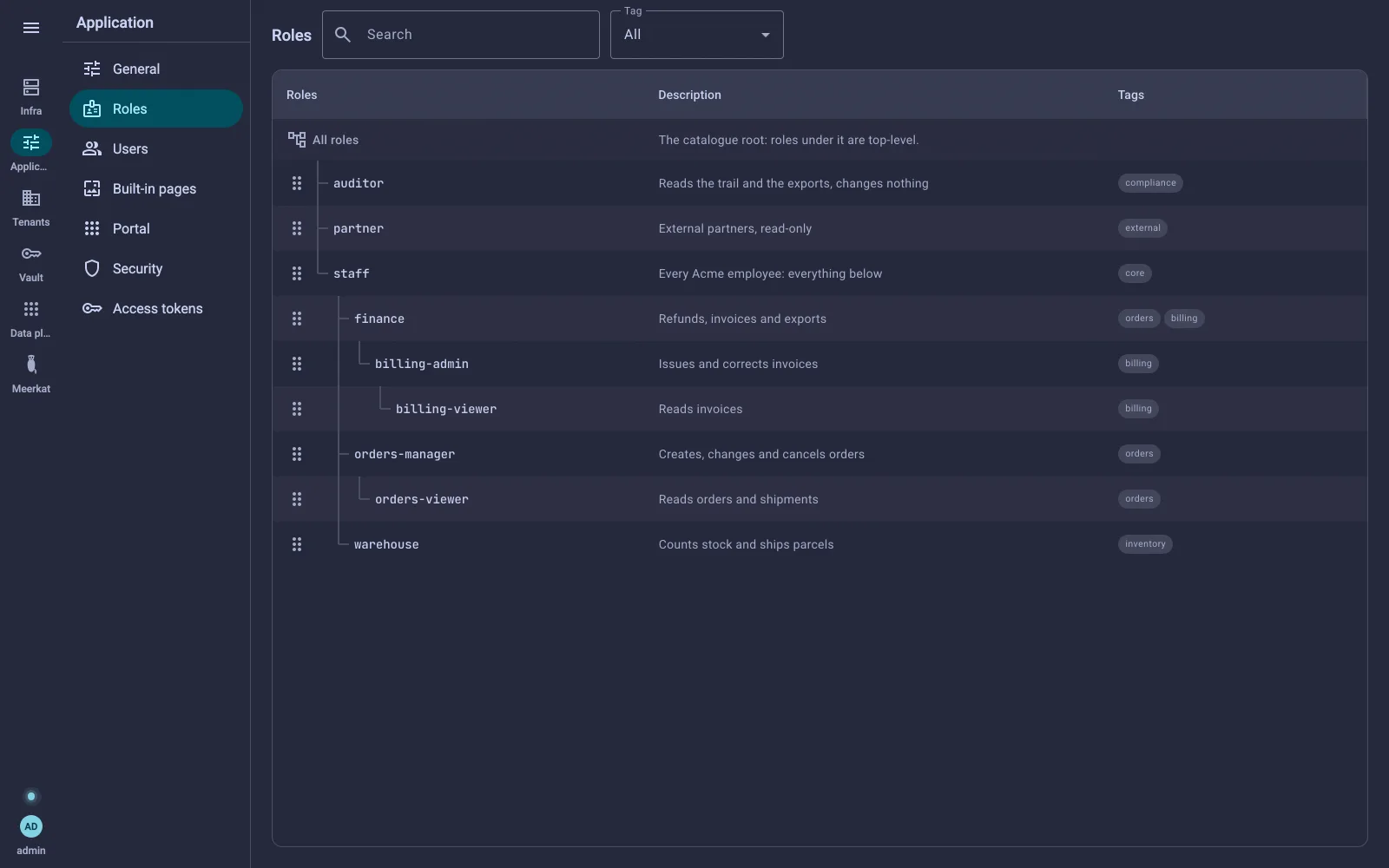This screenshot has width=1389, height=868.
Task: Click the compliance tag chip
Action: 1150,183
